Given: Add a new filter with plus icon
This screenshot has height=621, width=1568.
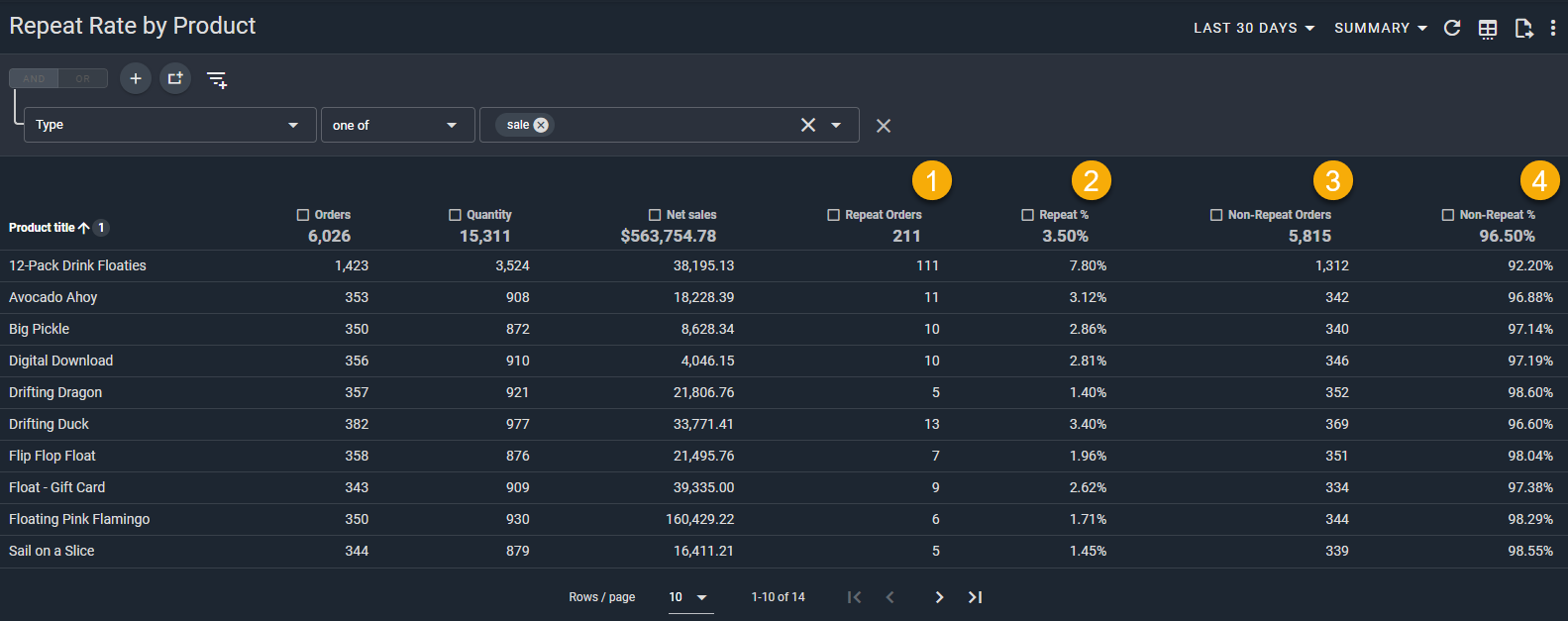Looking at the screenshot, I should tap(136, 78).
